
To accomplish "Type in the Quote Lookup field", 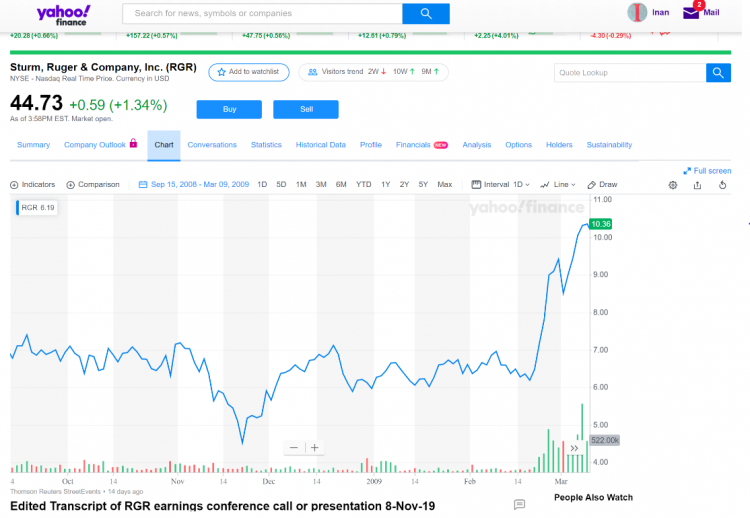I will pos(630,73).
